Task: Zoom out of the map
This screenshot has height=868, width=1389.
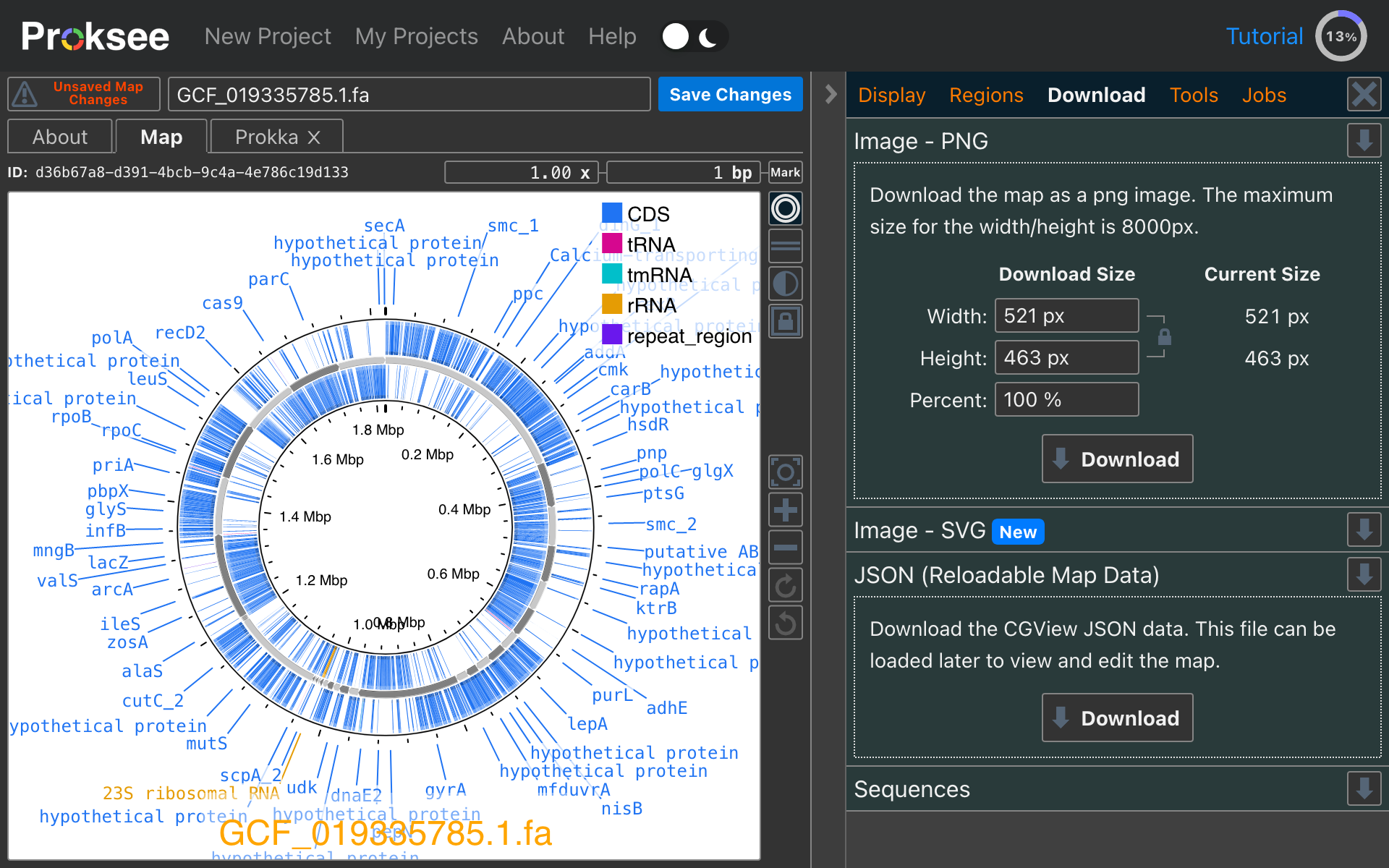Action: click(x=785, y=548)
